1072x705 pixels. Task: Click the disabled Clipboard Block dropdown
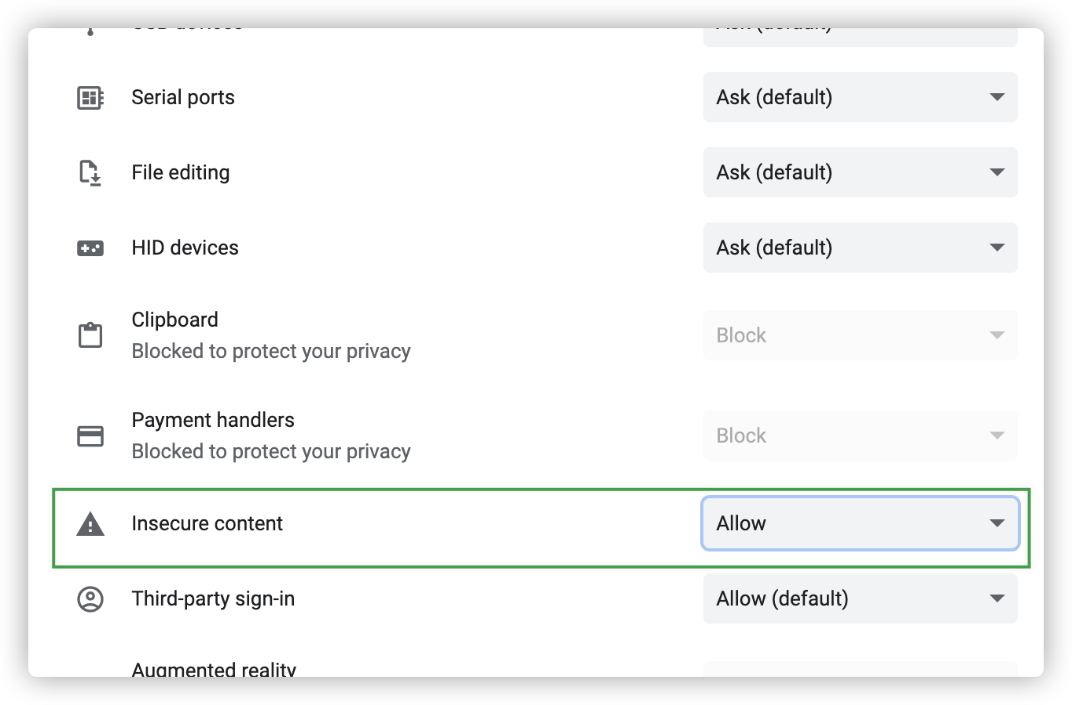click(x=860, y=335)
